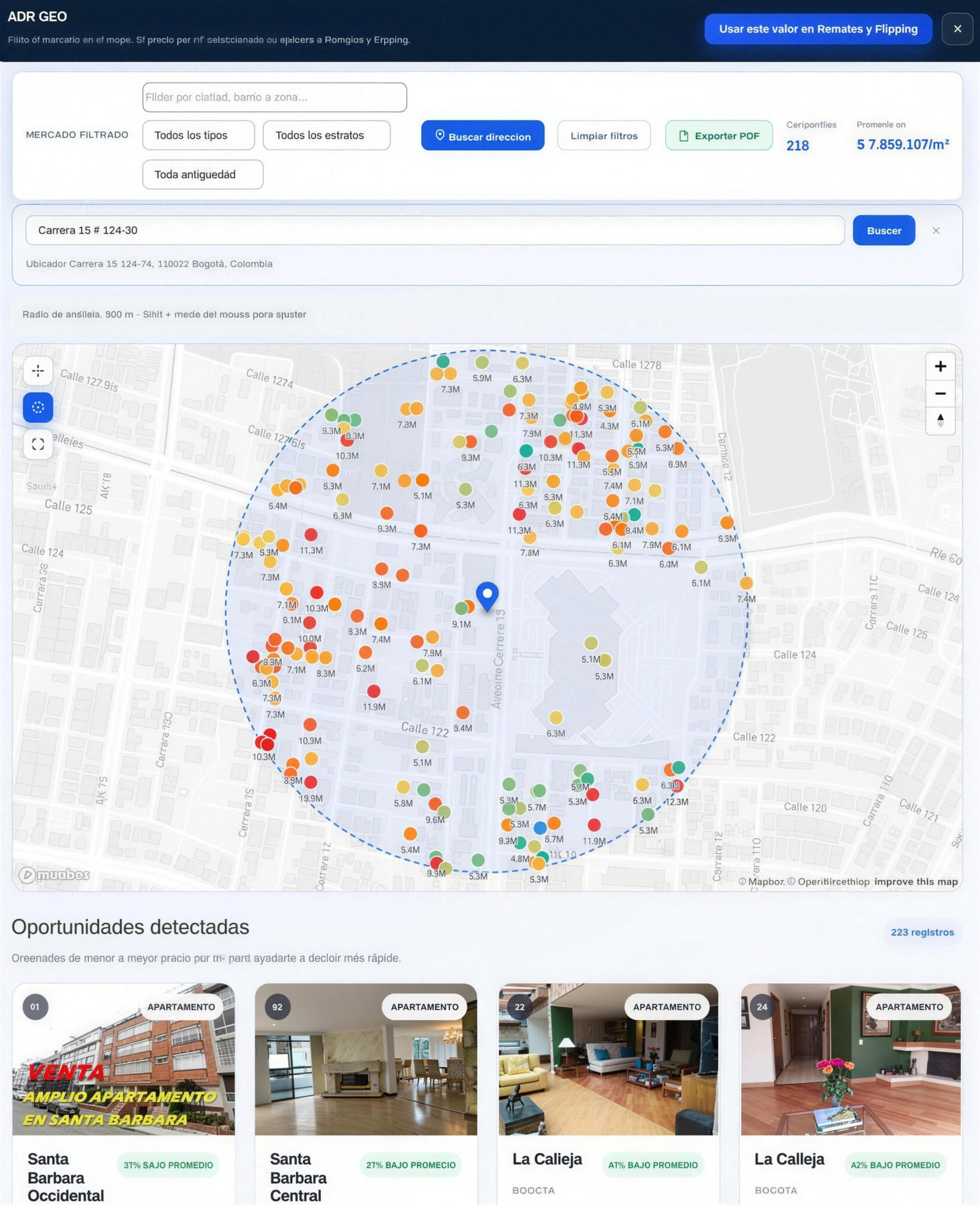The height and width of the screenshot is (1205, 980).
Task: Click the 12.3M map marker
Action: (x=677, y=787)
